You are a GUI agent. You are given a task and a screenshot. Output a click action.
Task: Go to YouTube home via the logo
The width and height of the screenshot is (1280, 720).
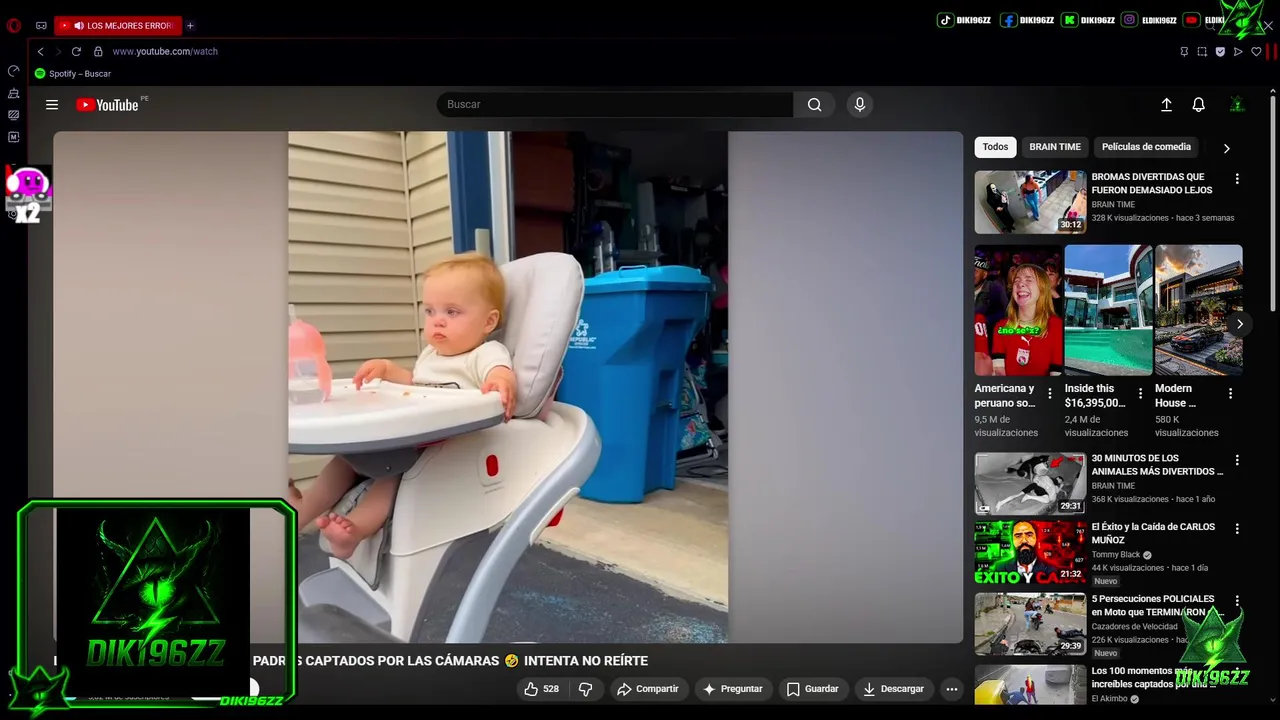click(108, 105)
